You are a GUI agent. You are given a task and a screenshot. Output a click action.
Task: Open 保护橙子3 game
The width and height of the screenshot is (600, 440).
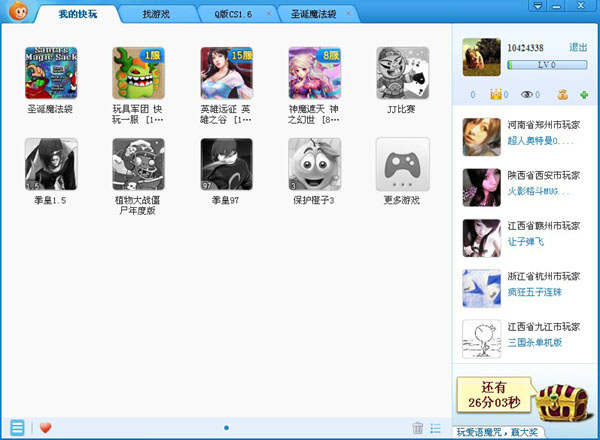click(314, 164)
